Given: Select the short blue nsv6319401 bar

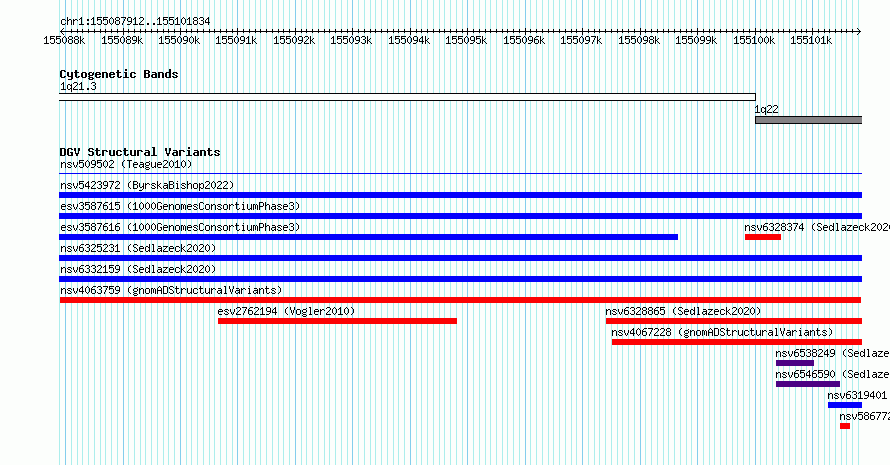Looking at the screenshot, I should click(x=845, y=405).
